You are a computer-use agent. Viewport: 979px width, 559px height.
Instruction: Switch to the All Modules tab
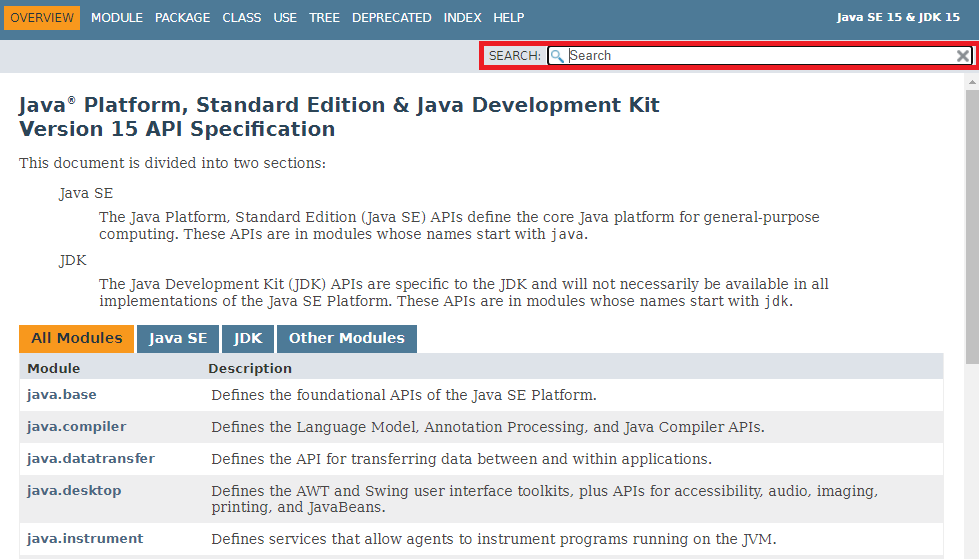pyautogui.click(x=77, y=339)
